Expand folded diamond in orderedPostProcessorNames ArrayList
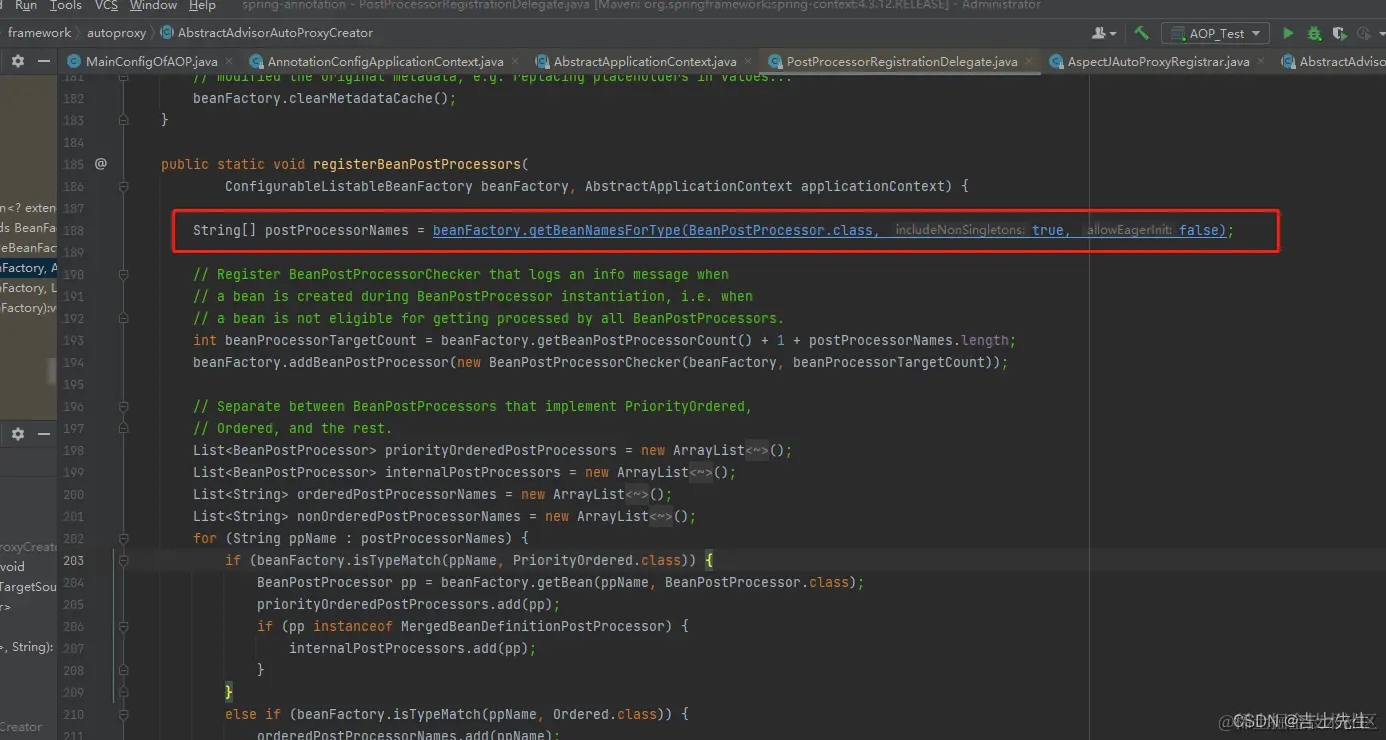Screen dimensions: 1386x740 pos(637,495)
